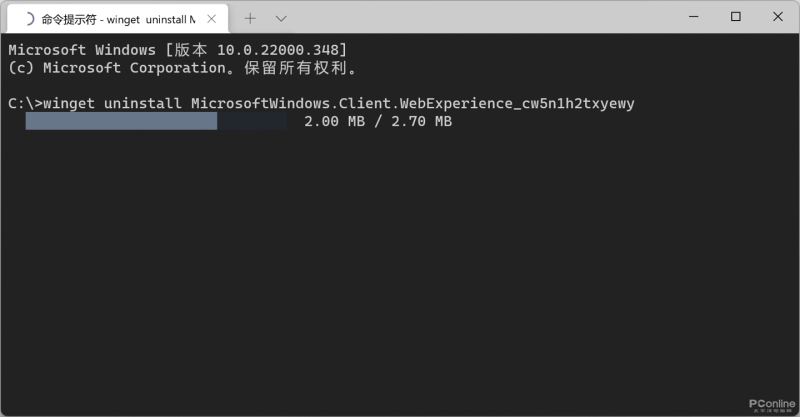
Task: Click the PConline watermark logo
Action: point(772,405)
